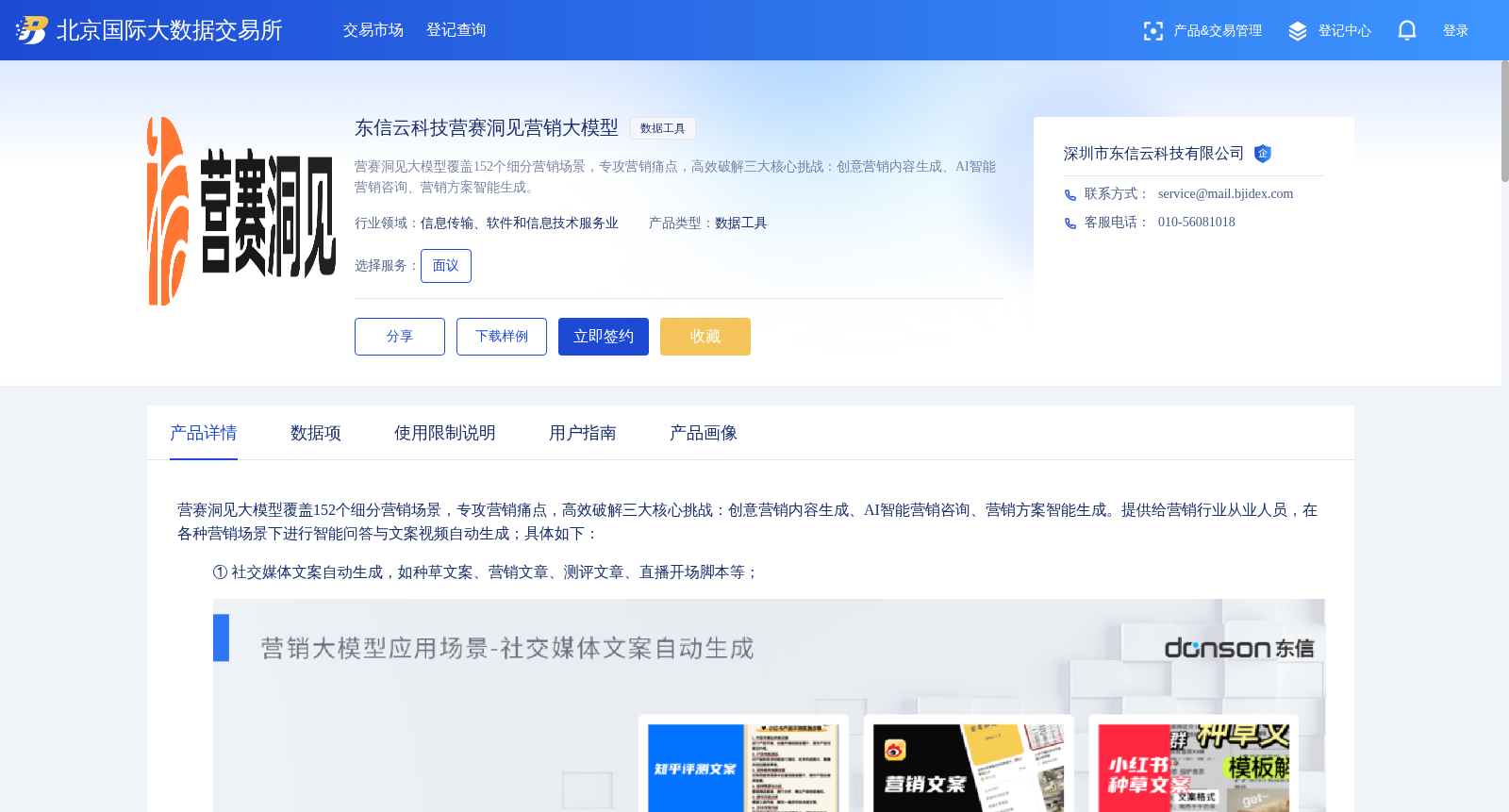
Task: Switch to the 数据项 tab
Action: pyautogui.click(x=316, y=433)
